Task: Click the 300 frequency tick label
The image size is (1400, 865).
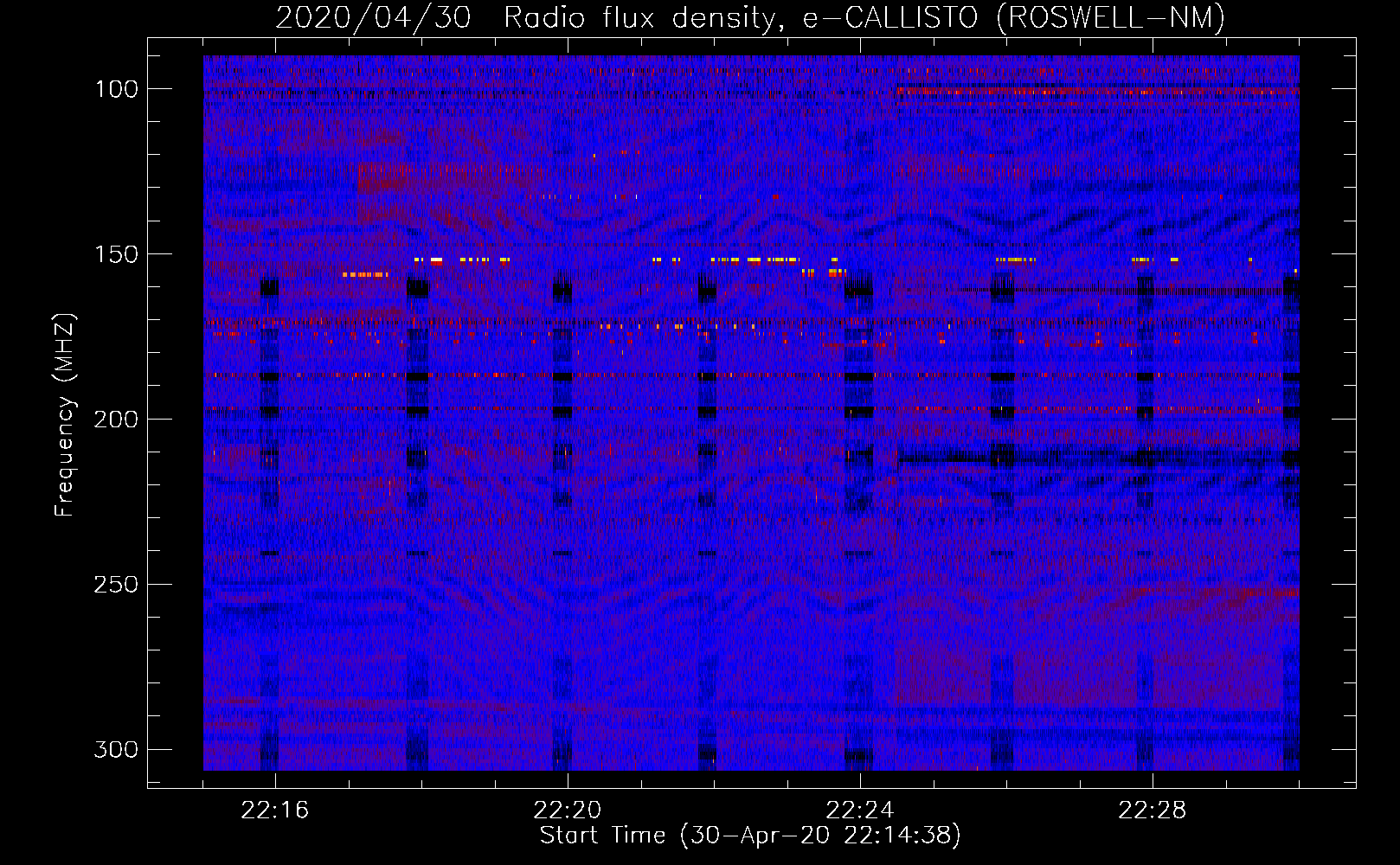Action: click(116, 749)
